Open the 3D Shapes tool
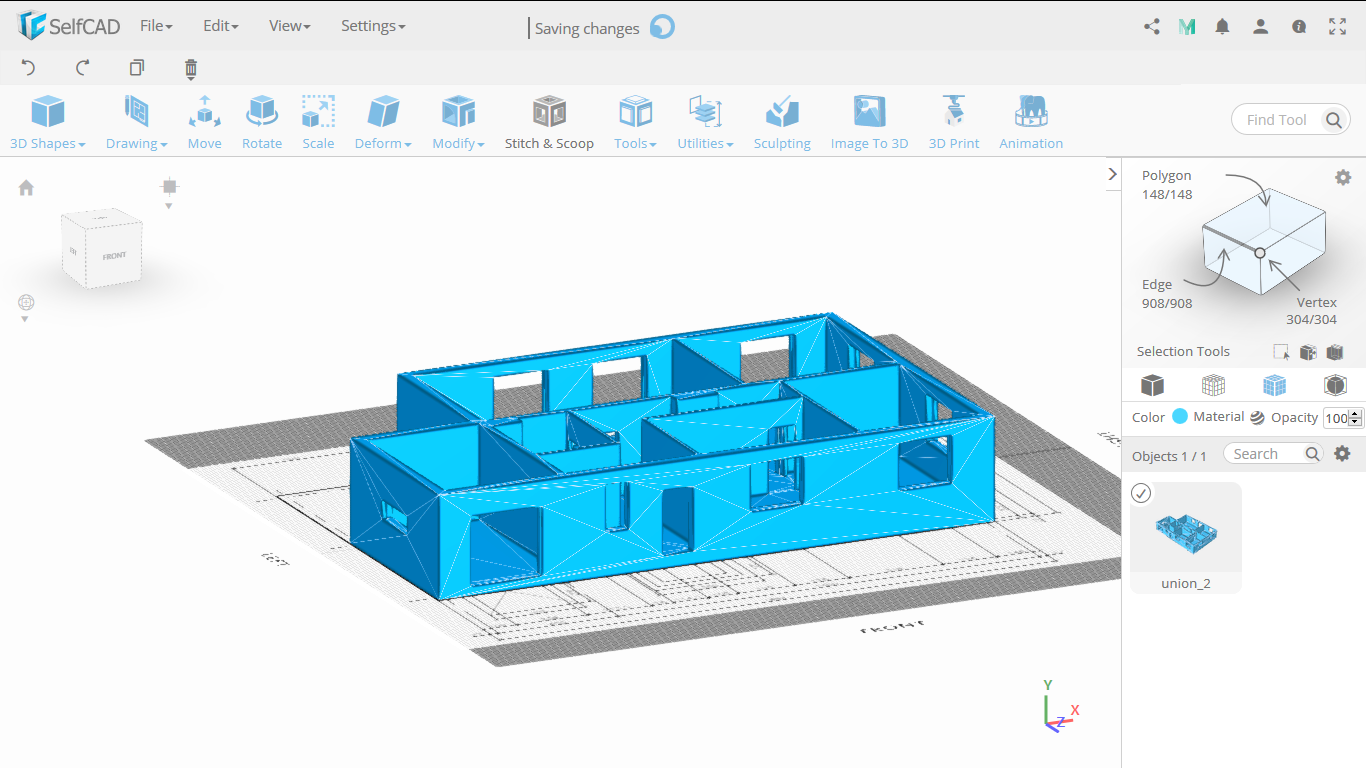The height and width of the screenshot is (768, 1366). [x=47, y=122]
